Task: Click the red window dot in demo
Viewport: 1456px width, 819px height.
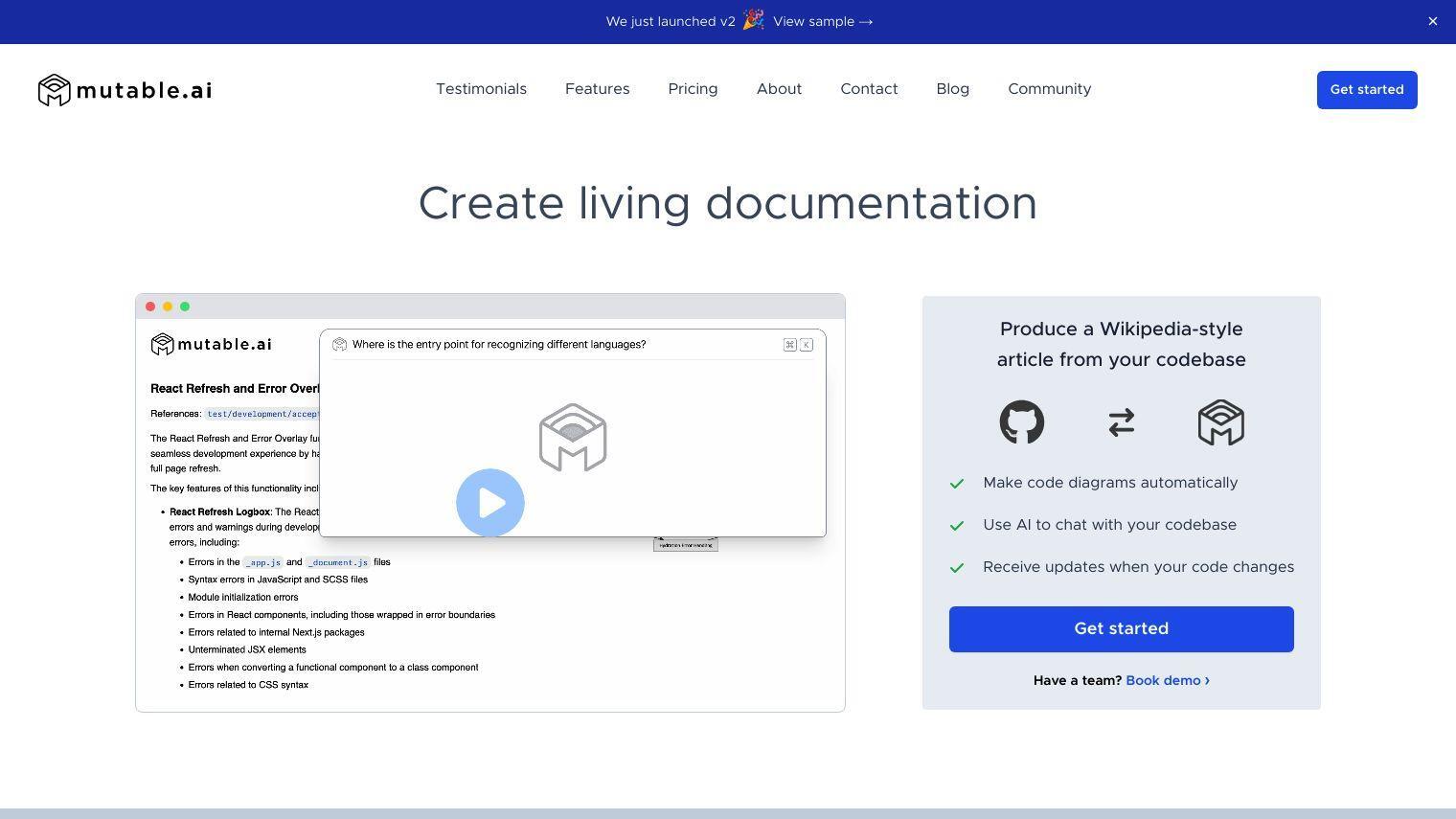Action: pos(150,307)
